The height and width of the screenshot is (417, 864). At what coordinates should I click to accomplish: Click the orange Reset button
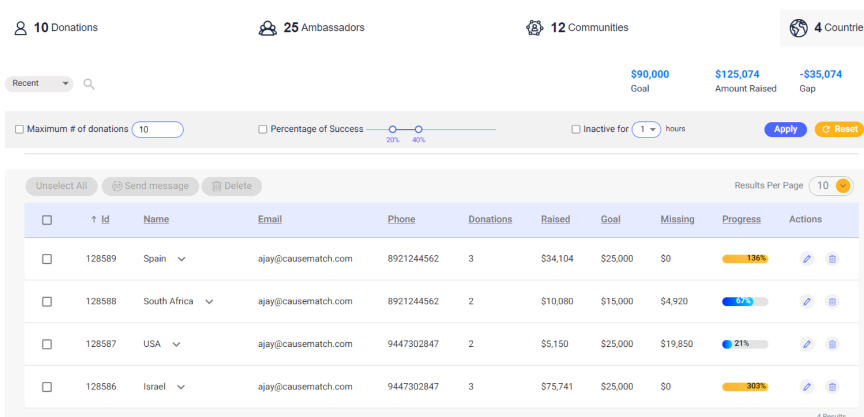pyautogui.click(x=838, y=129)
